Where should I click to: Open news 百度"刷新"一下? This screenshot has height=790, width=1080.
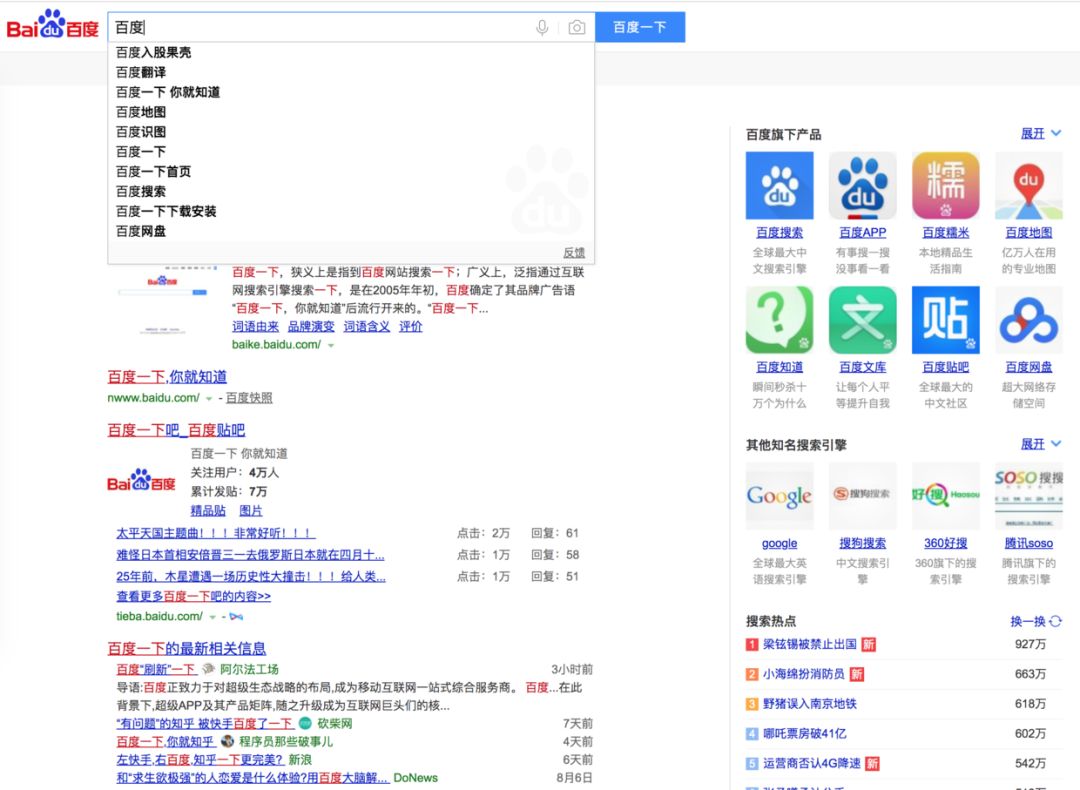[x=156, y=669]
